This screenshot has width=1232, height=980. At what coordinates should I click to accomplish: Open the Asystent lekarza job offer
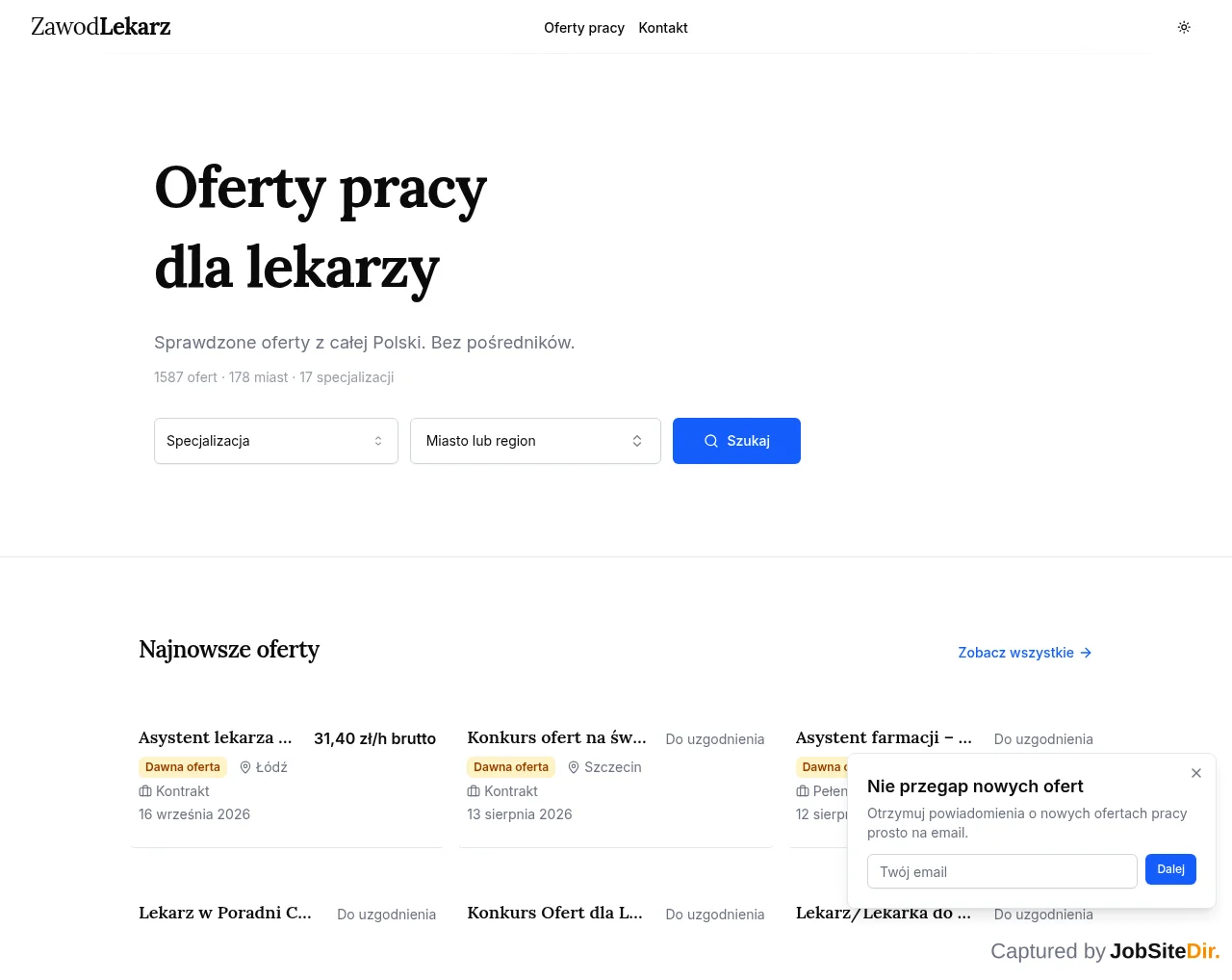pos(215,737)
